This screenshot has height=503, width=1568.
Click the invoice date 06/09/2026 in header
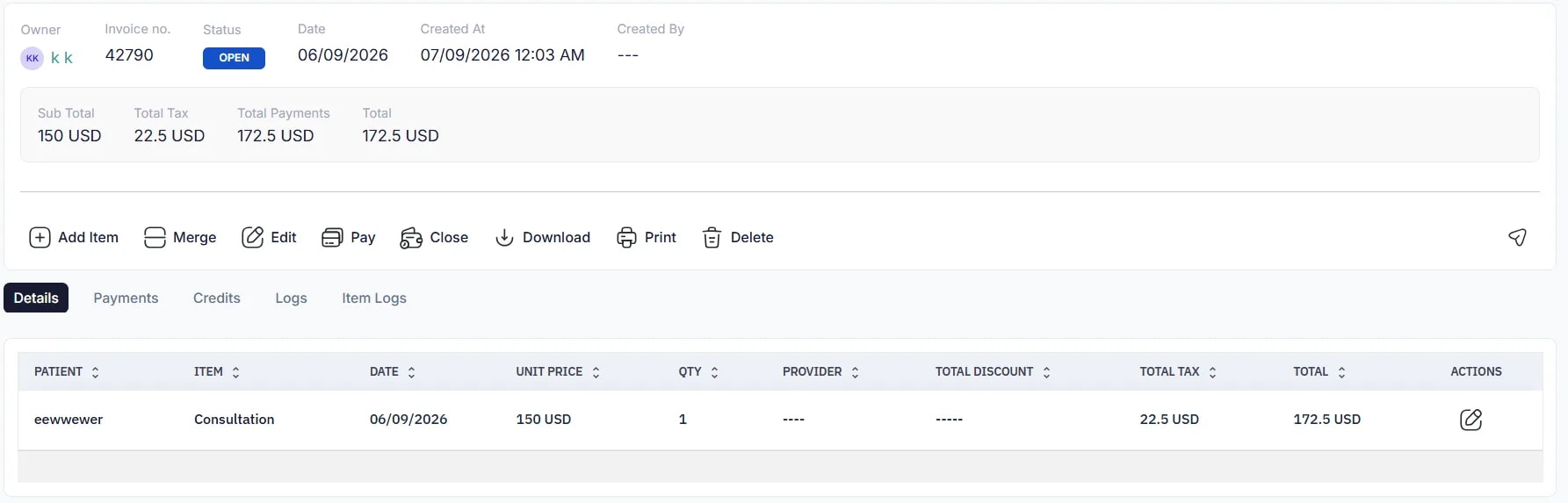[x=343, y=54]
